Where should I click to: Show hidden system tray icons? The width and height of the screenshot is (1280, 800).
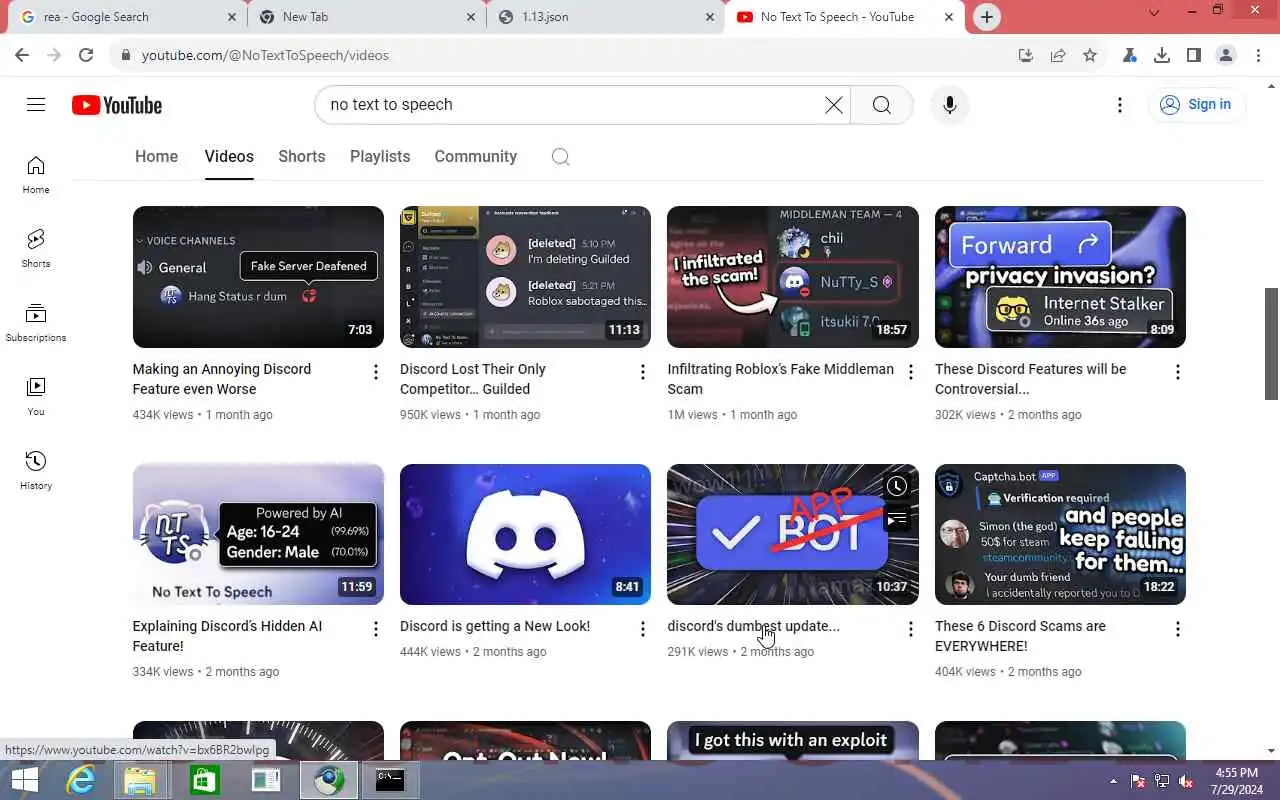pyautogui.click(x=1113, y=781)
